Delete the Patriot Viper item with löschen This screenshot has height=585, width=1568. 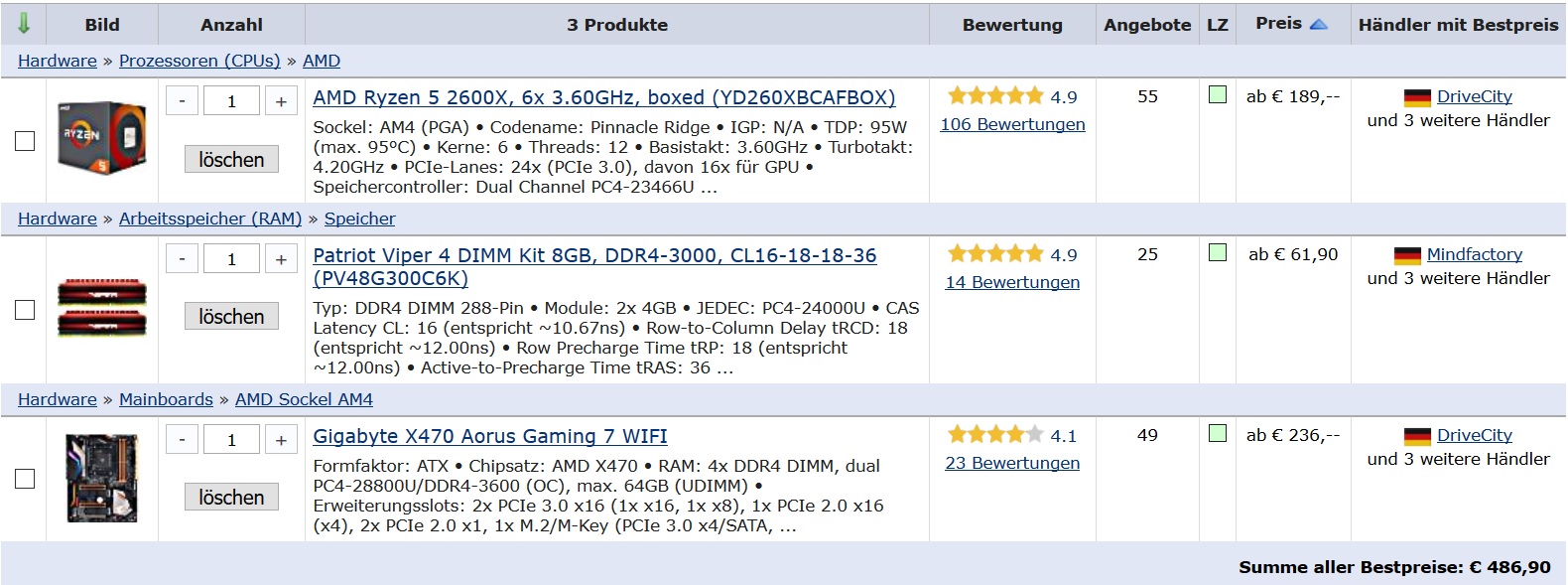[x=231, y=317]
